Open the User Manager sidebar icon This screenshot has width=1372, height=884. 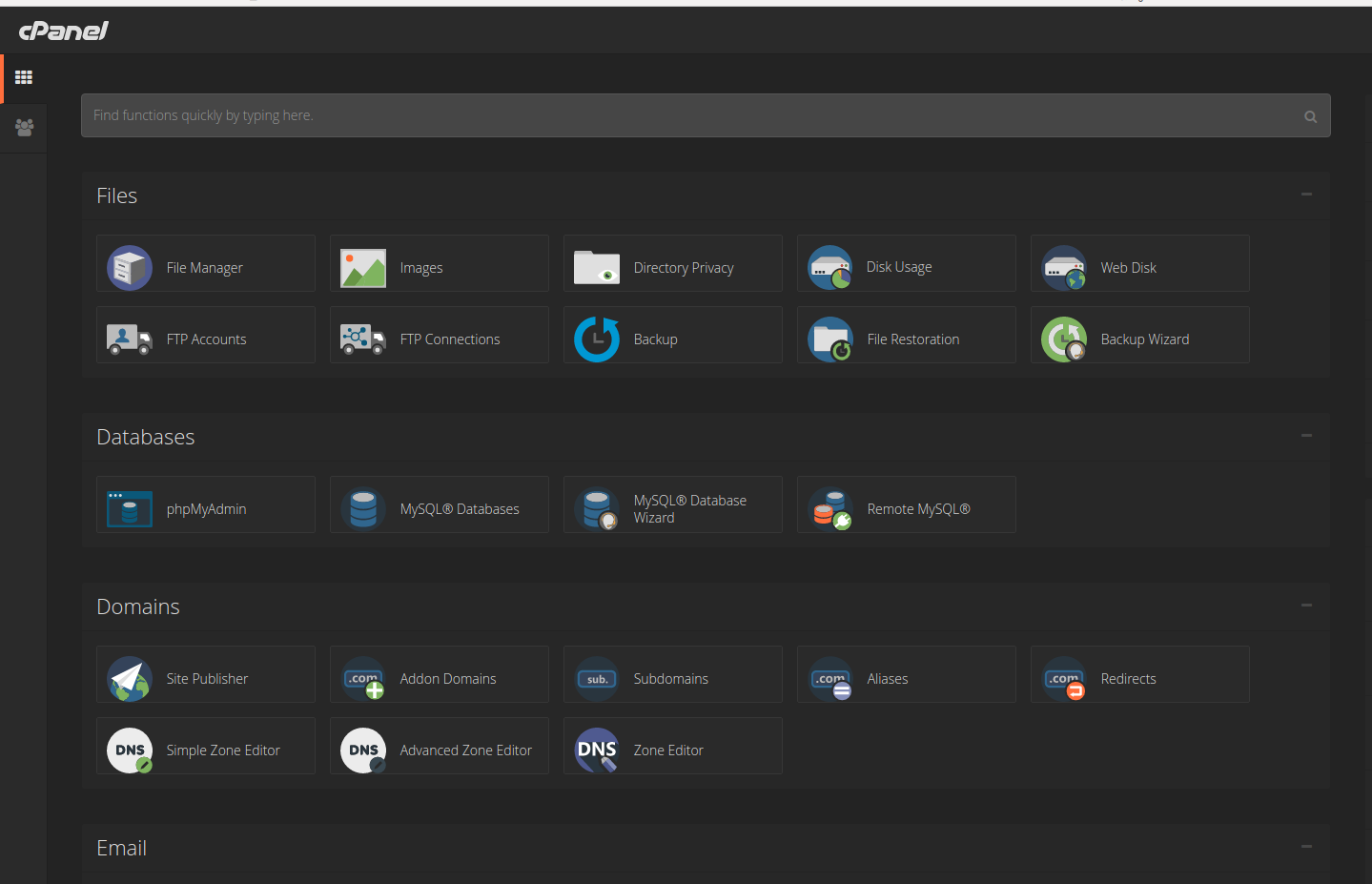click(x=24, y=127)
